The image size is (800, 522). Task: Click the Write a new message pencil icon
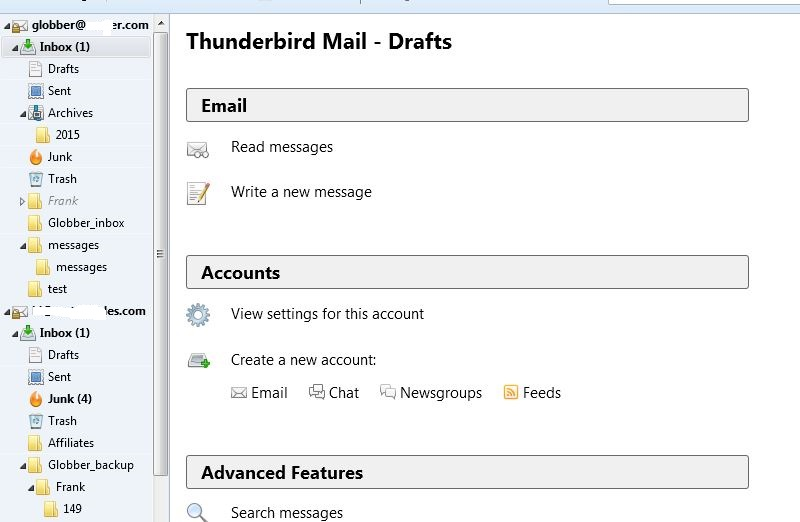tap(198, 193)
